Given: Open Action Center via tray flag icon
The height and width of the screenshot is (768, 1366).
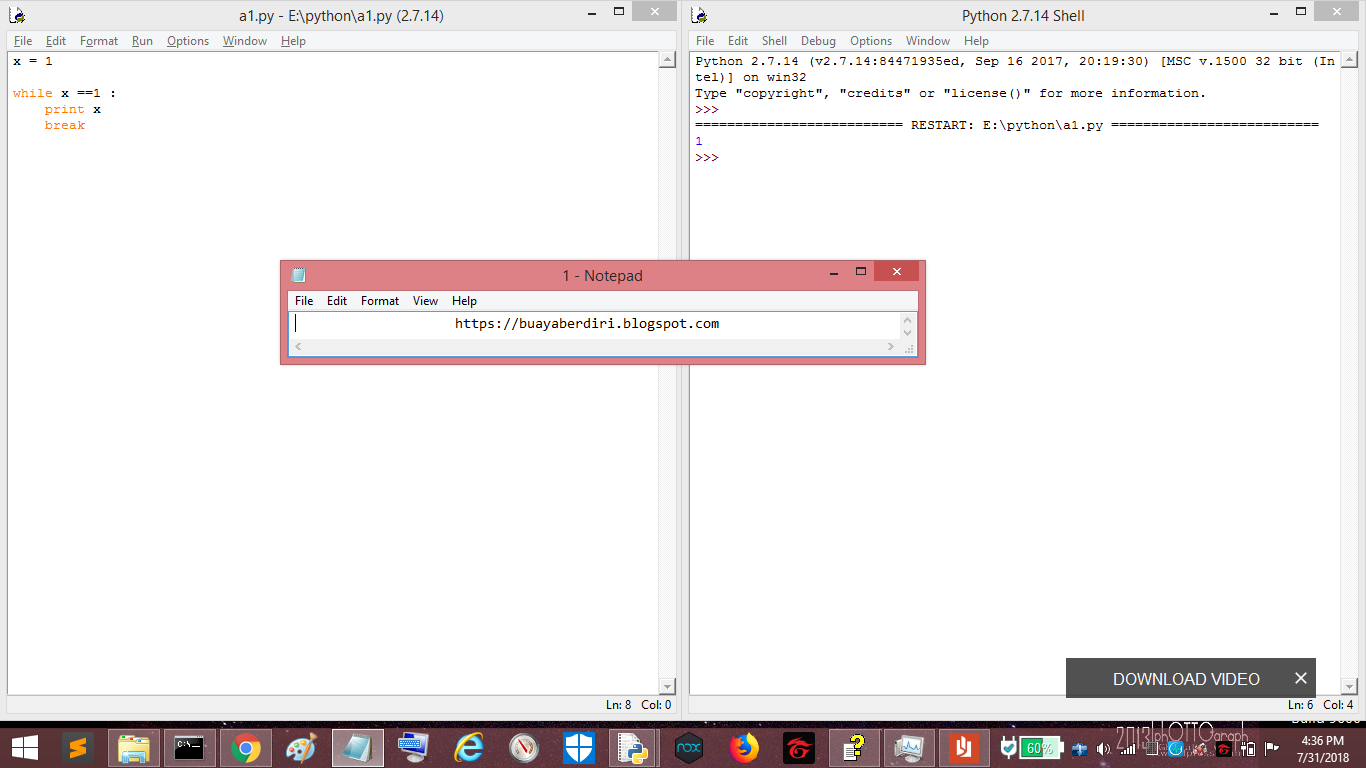Looking at the screenshot, I should point(1272,747).
